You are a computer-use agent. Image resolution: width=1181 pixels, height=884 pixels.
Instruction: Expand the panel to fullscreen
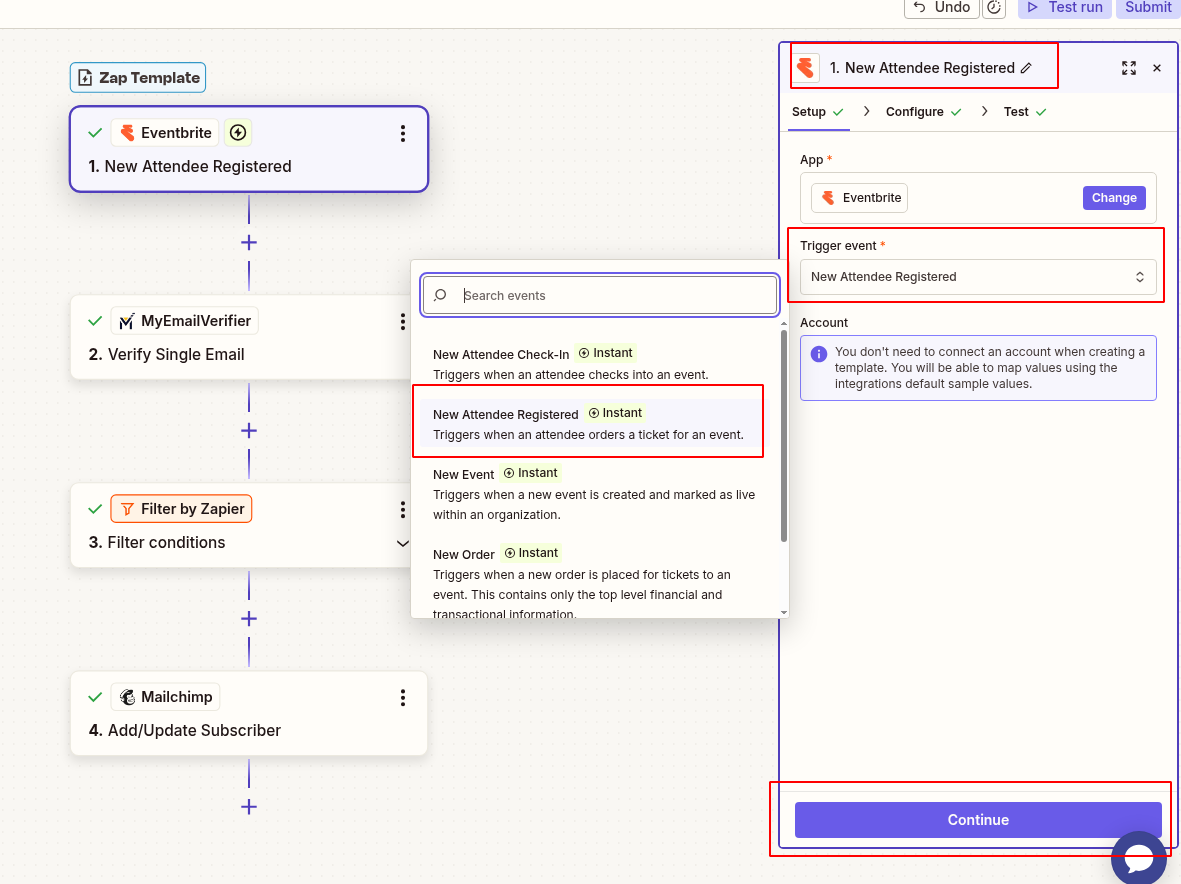point(1129,68)
